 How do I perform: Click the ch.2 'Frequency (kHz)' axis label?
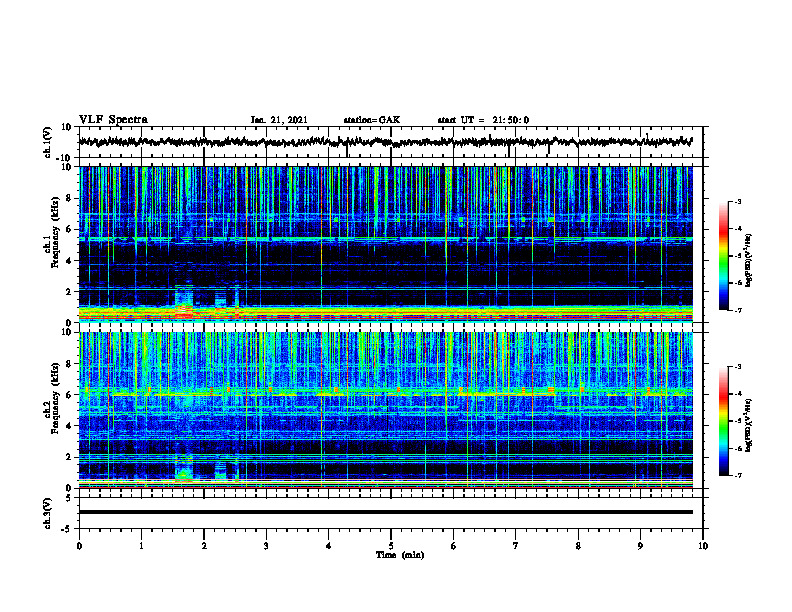(55, 398)
